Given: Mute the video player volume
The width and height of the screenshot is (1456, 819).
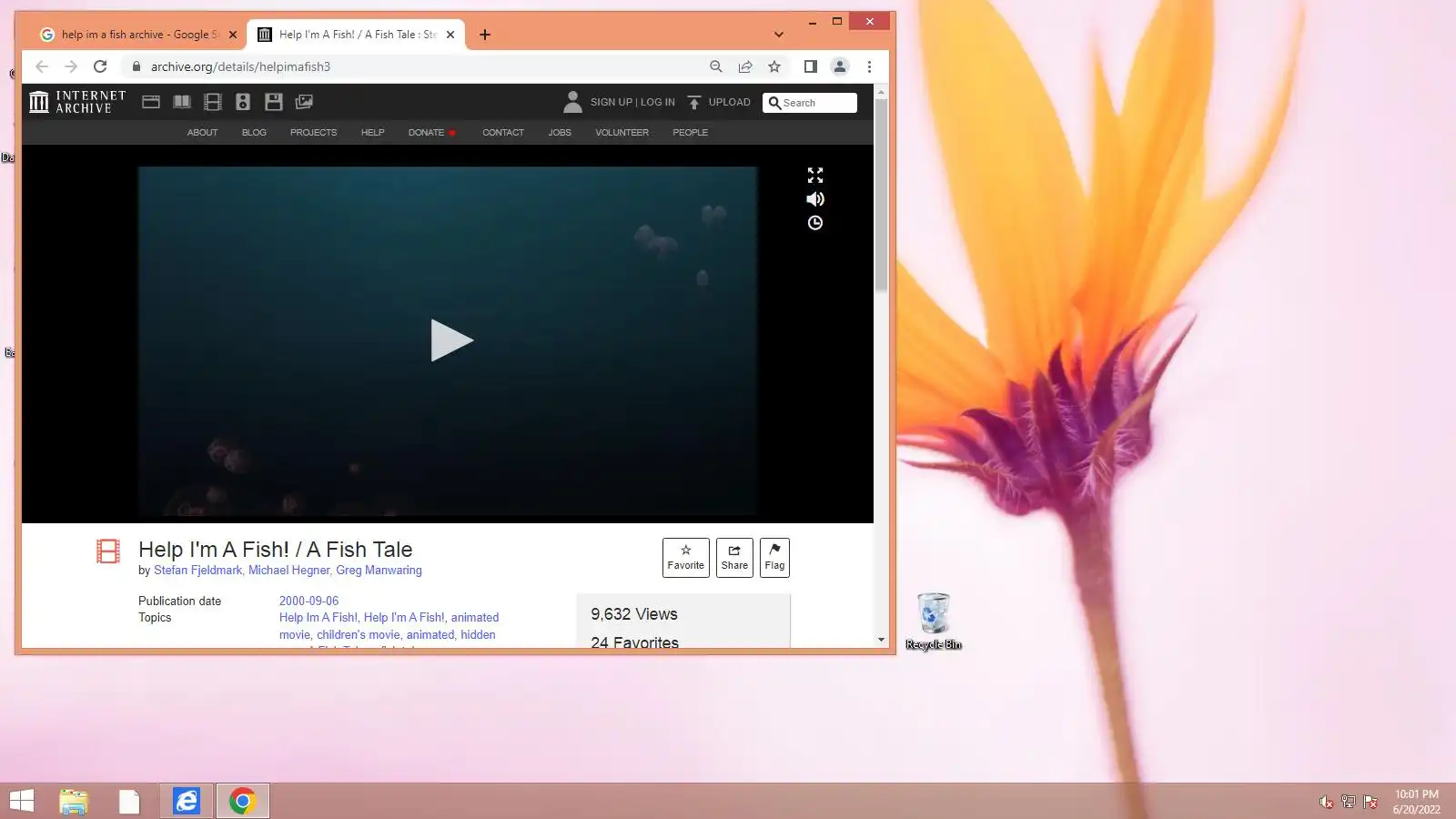Looking at the screenshot, I should point(815,198).
